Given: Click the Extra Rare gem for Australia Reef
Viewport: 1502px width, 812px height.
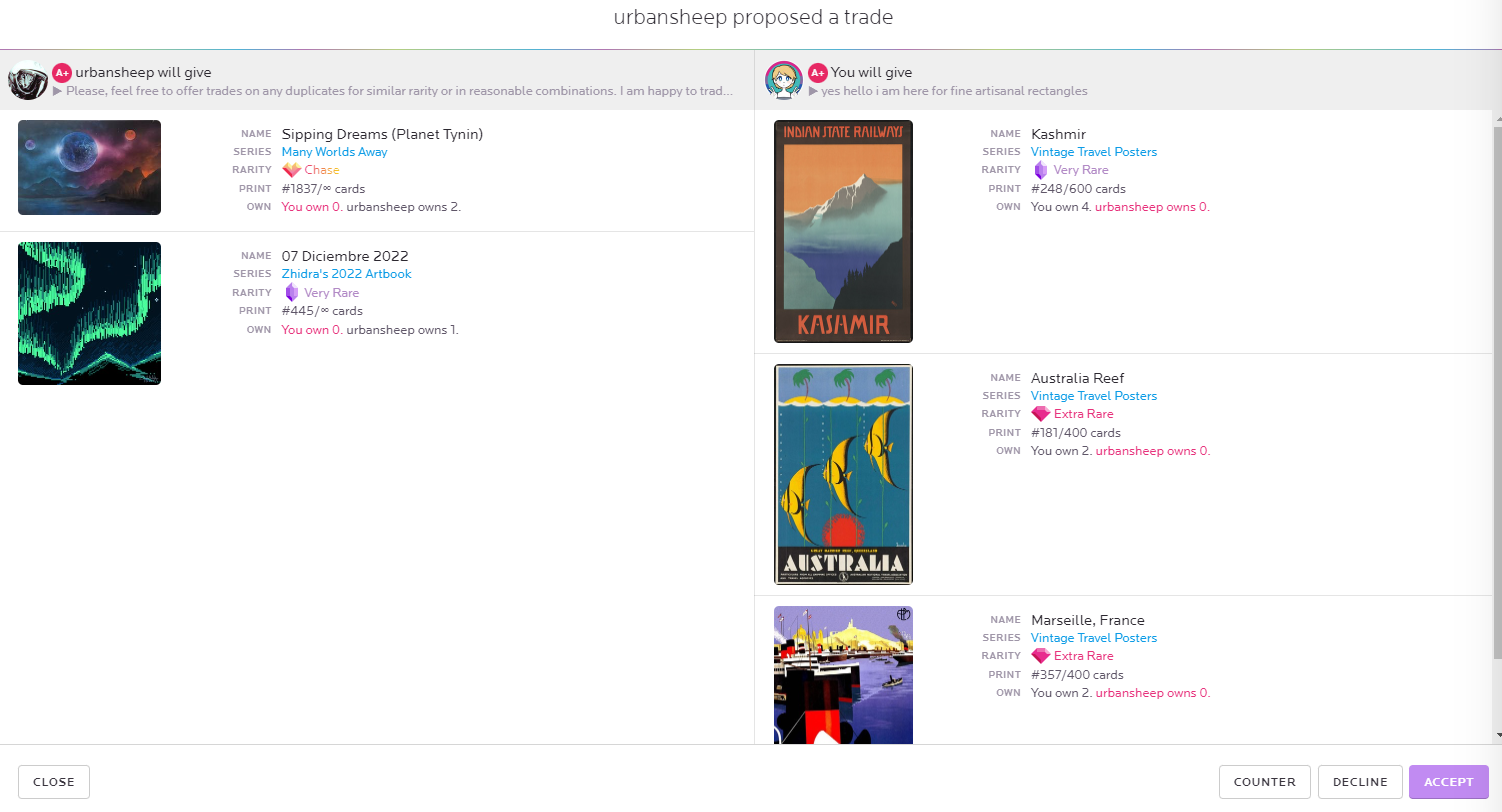Looking at the screenshot, I should tap(1041, 414).
